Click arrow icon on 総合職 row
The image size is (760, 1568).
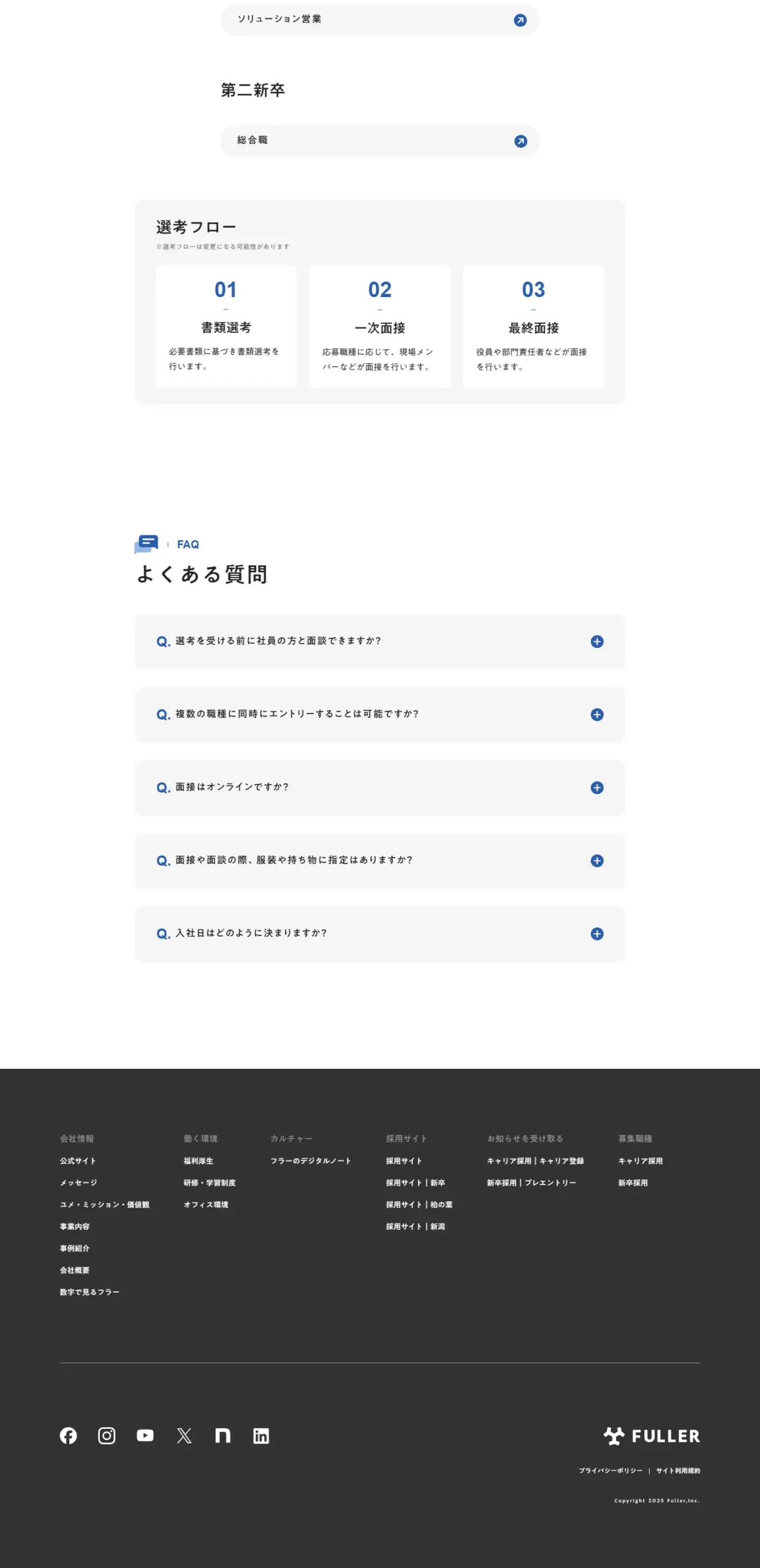click(x=520, y=141)
